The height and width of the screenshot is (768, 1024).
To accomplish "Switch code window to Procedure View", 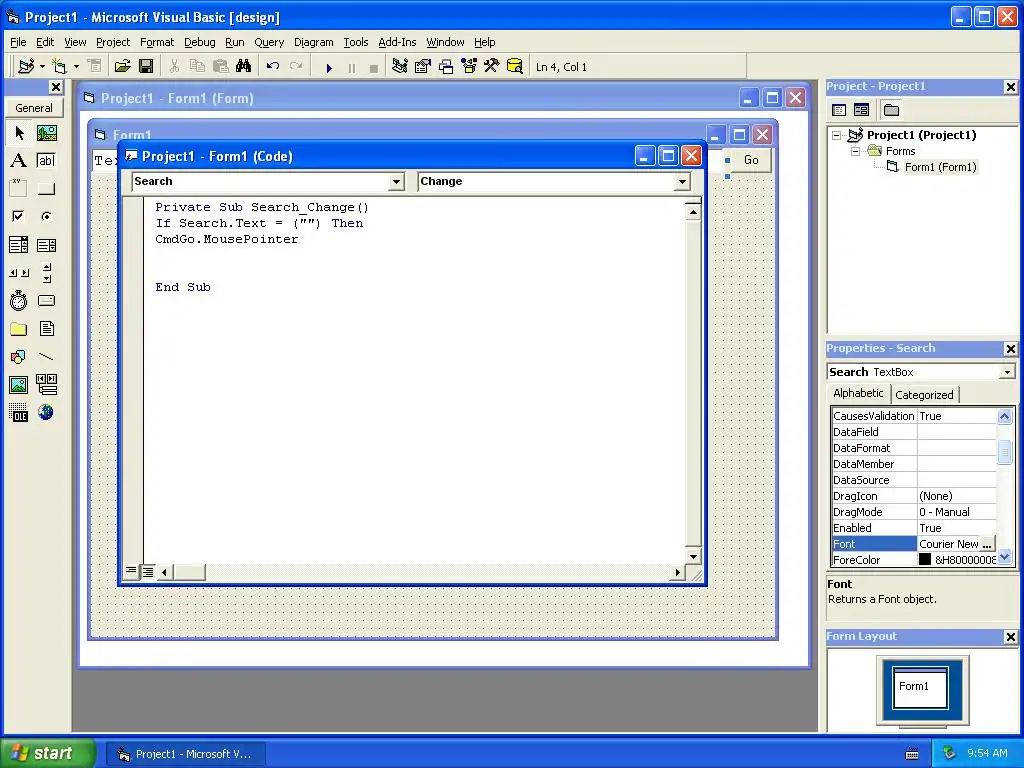I will (x=131, y=571).
